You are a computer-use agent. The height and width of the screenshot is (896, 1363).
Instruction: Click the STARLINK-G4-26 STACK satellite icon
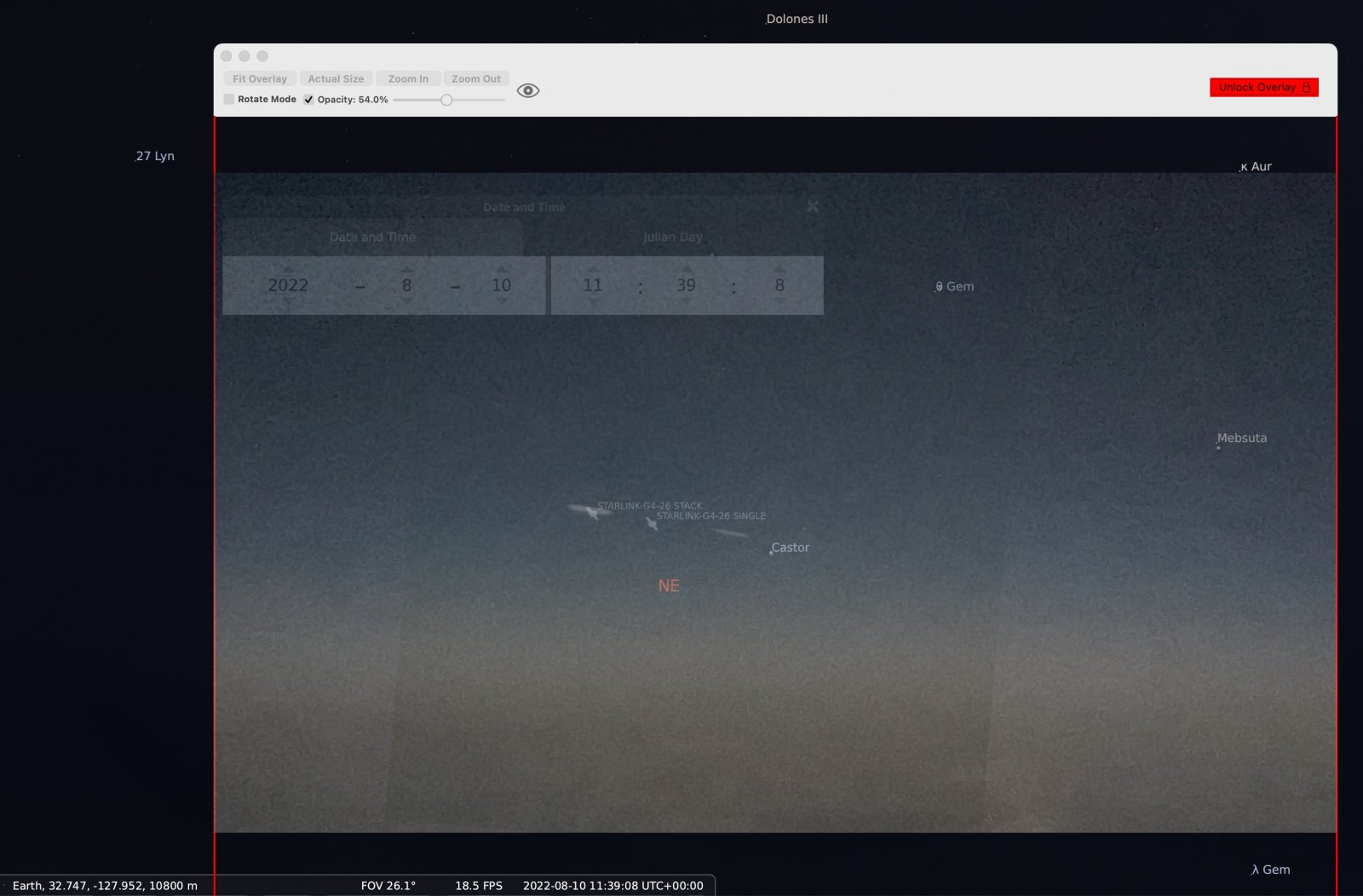[x=592, y=512]
